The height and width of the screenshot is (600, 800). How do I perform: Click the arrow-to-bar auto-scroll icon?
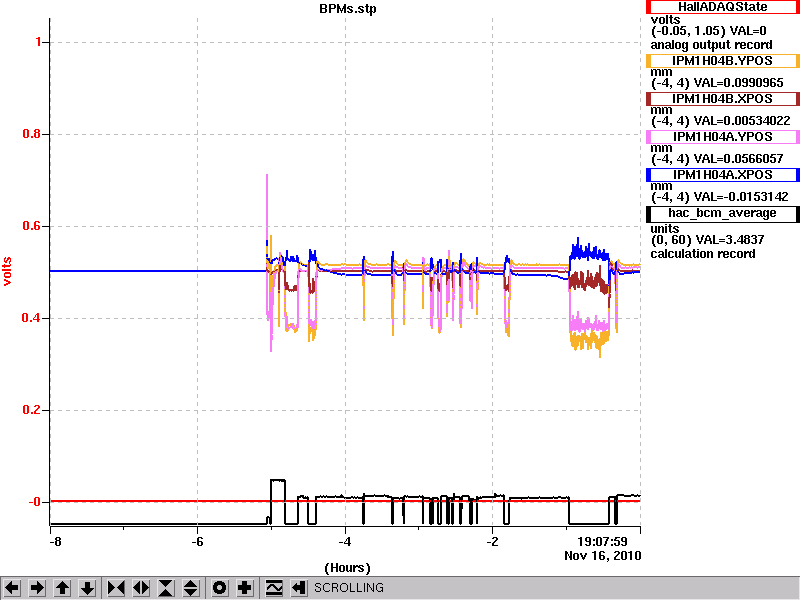point(299,588)
